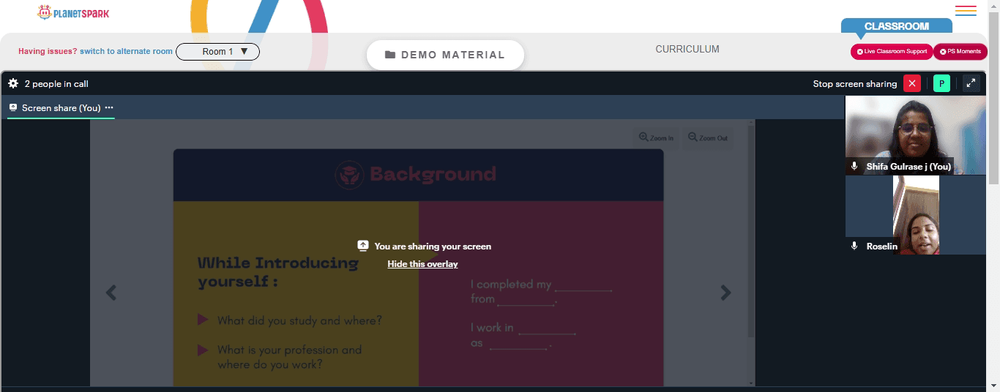This screenshot has height=392, width=1000.
Task: Click Hide this overlay link
Action: coord(422,264)
